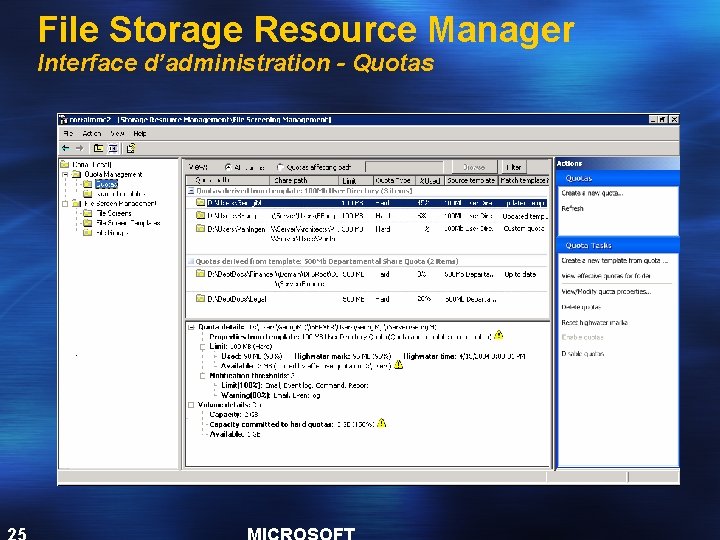Collapse the 500Mb Departmental Share Quota group
Viewport: 720px width, 540px height.
[191, 261]
